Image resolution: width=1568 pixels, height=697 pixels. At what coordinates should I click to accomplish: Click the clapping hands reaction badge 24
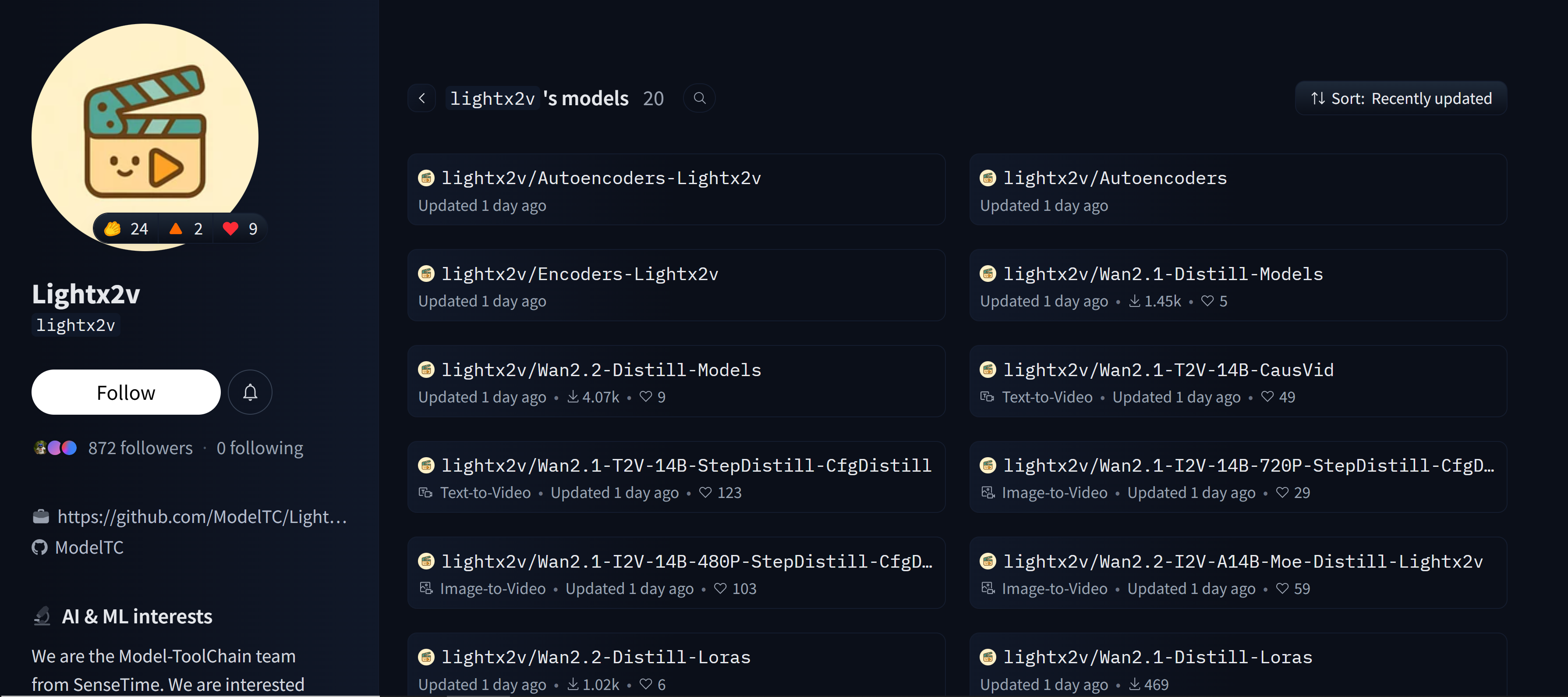pyautogui.click(x=126, y=229)
